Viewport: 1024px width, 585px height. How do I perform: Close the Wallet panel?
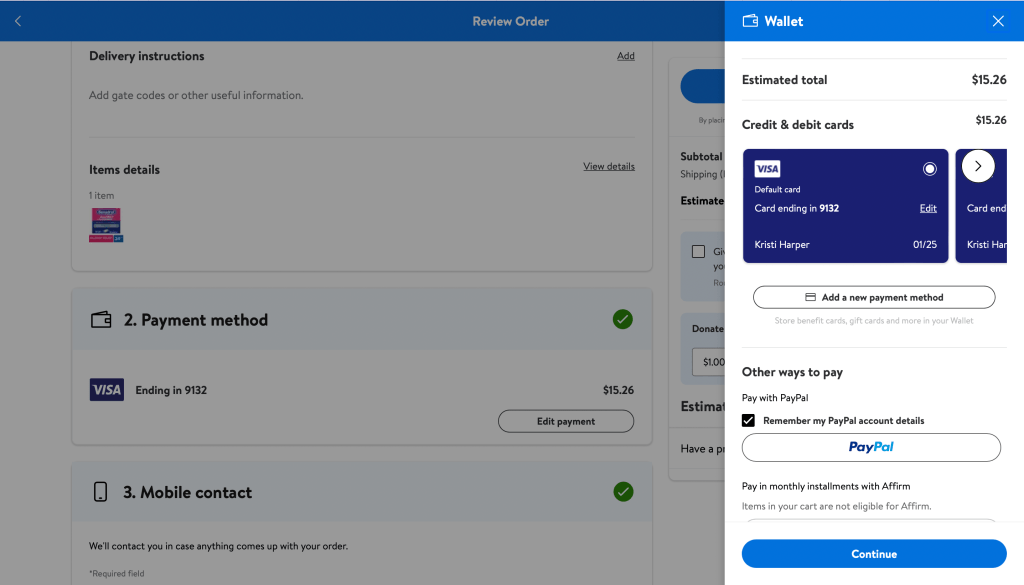pyautogui.click(x=997, y=20)
